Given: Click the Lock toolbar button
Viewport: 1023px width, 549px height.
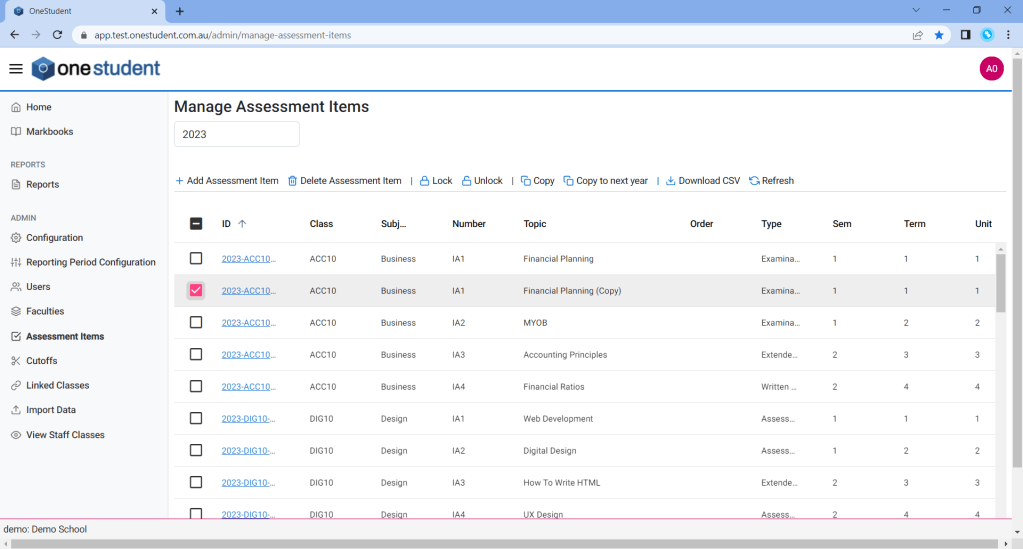Looking at the screenshot, I should pyautogui.click(x=435, y=181).
